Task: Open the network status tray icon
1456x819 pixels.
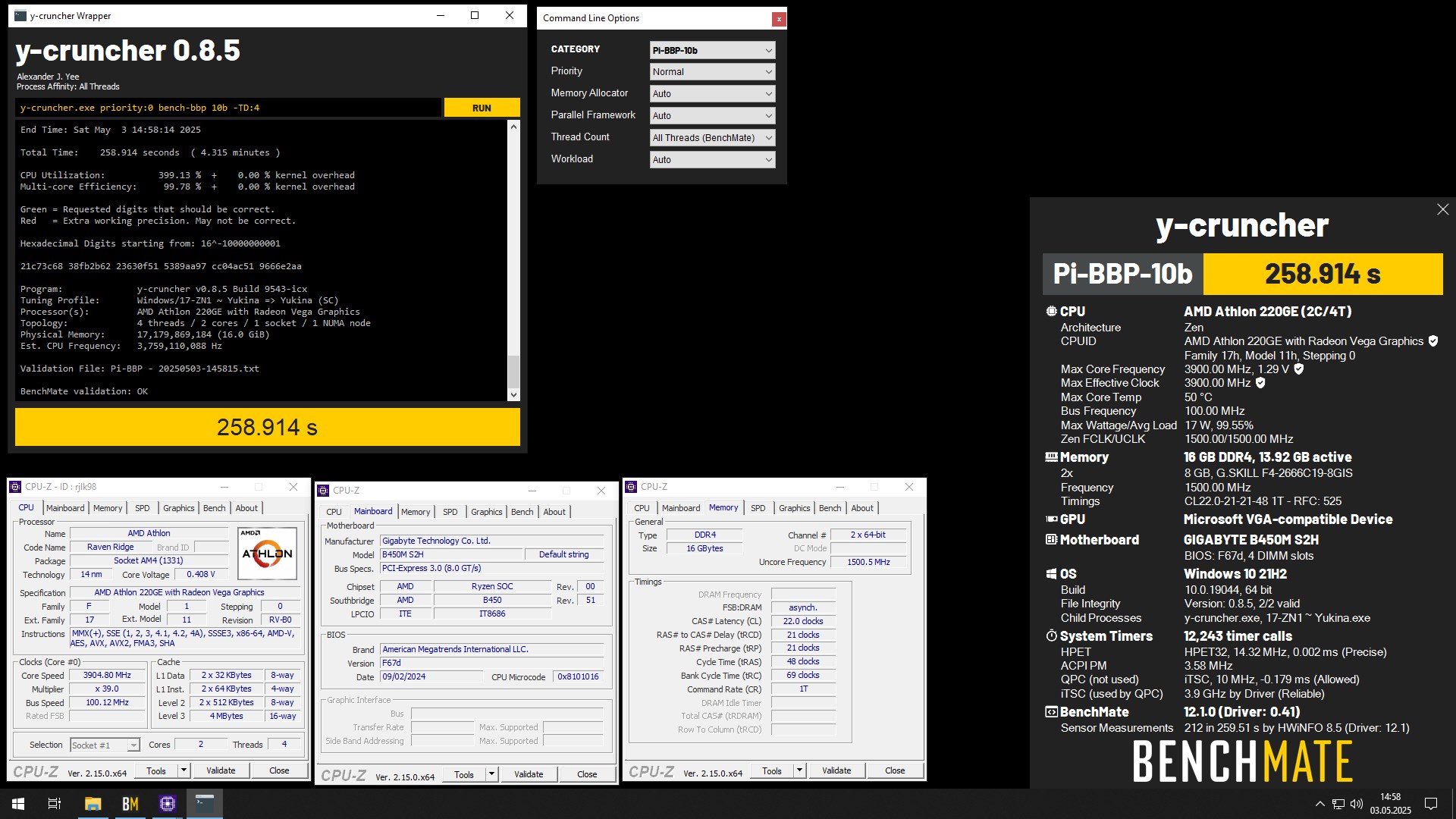Action: pos(1338,804)
